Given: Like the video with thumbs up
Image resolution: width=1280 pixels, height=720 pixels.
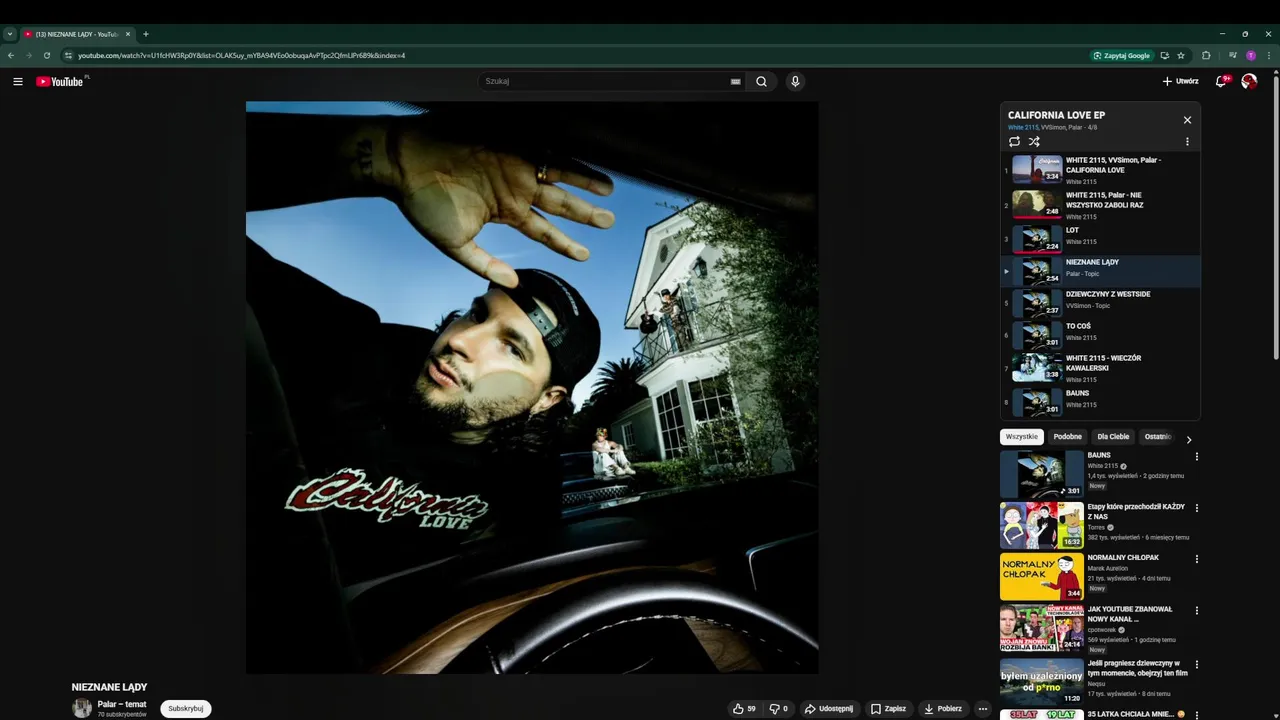Looking at the screenshot, I should (x=745, y=709).
